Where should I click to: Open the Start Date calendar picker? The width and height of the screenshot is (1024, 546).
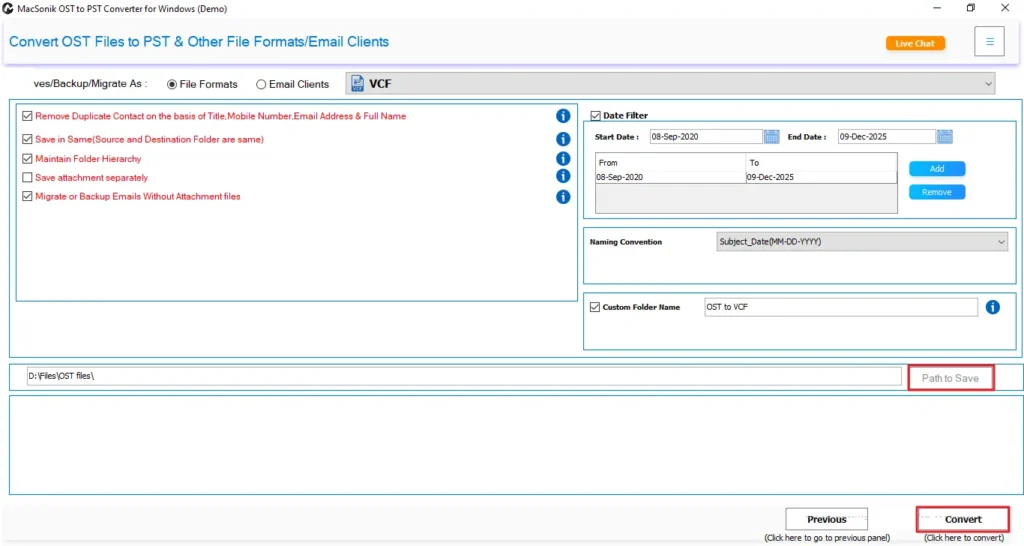coord(771,137)
